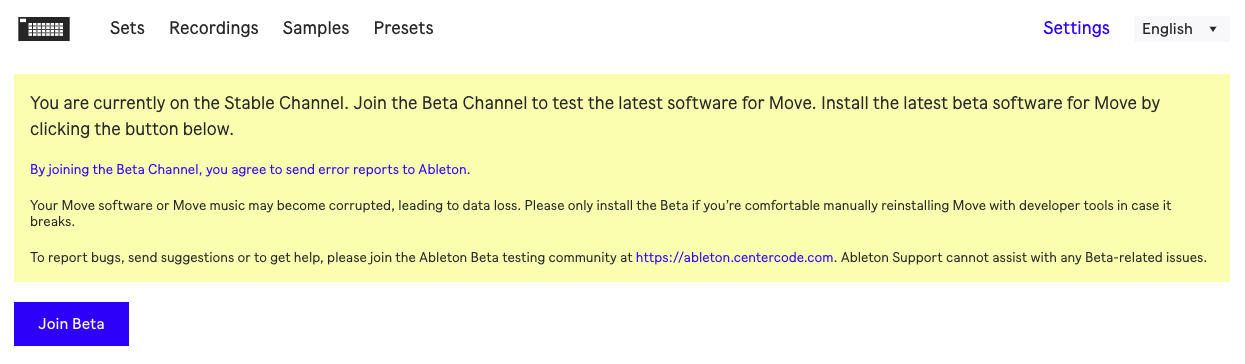Viewport: 1245px width, 364px height.
Task: Open the Settings link
Action: [x=1076, y=28]
